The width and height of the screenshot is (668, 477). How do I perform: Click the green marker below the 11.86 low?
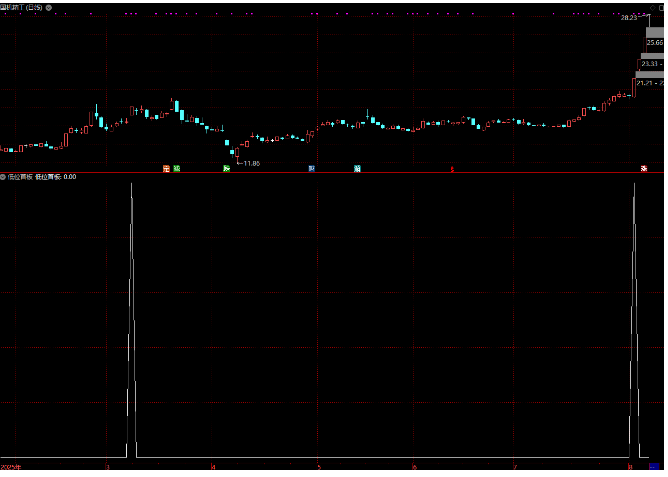pos(227,169)
